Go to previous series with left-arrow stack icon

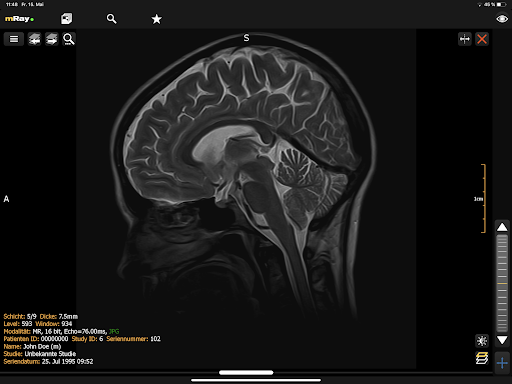[x=34, y=39]
